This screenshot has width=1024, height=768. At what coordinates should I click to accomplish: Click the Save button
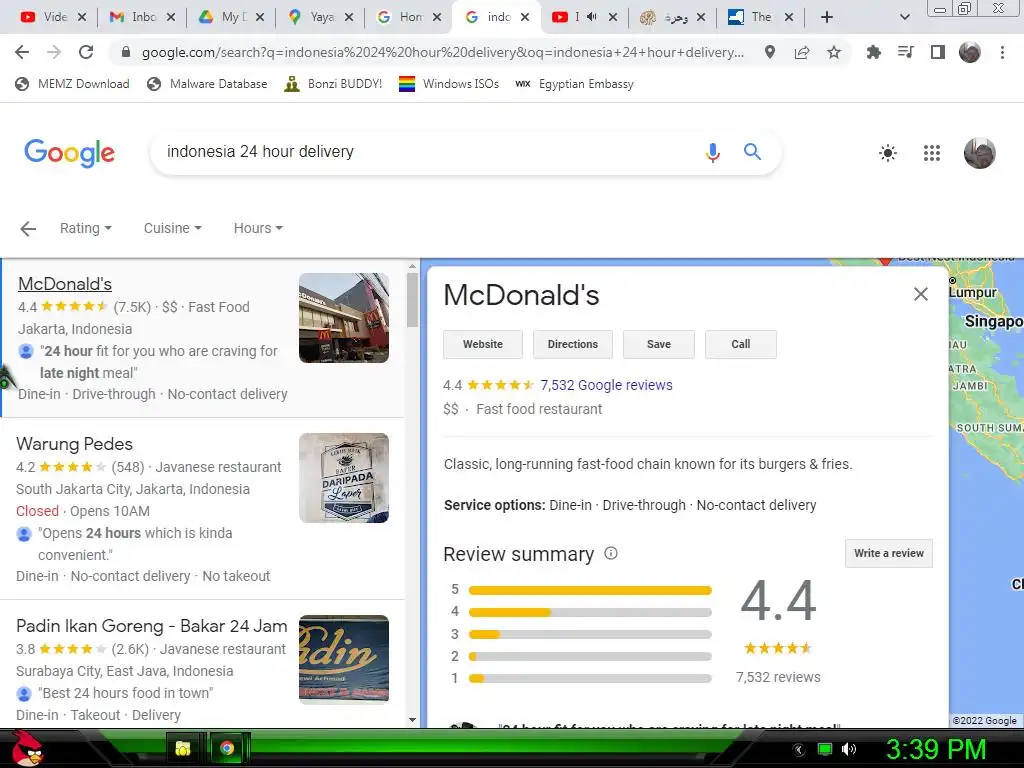click(659, 344)
